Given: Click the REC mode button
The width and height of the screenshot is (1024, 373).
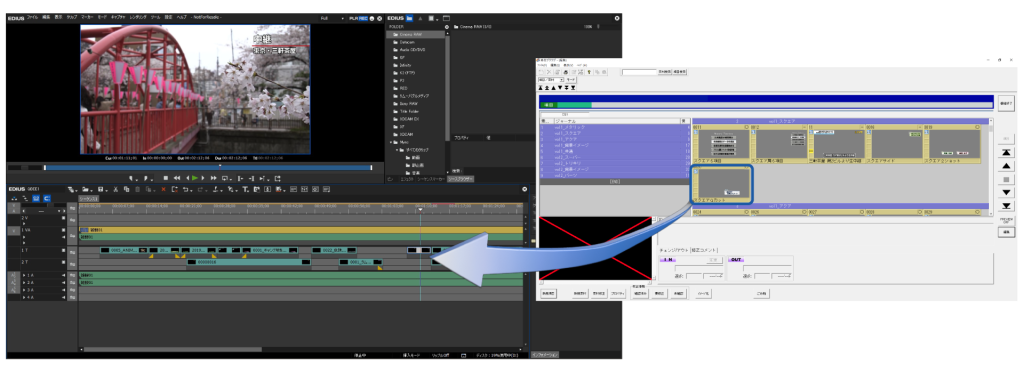Looking at the screenshot, I should tap(363, 18).
